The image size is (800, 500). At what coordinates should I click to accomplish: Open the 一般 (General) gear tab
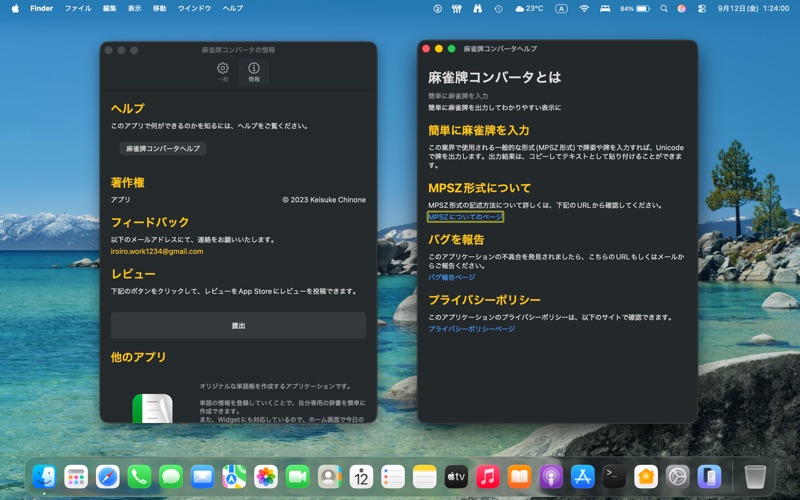223,72
